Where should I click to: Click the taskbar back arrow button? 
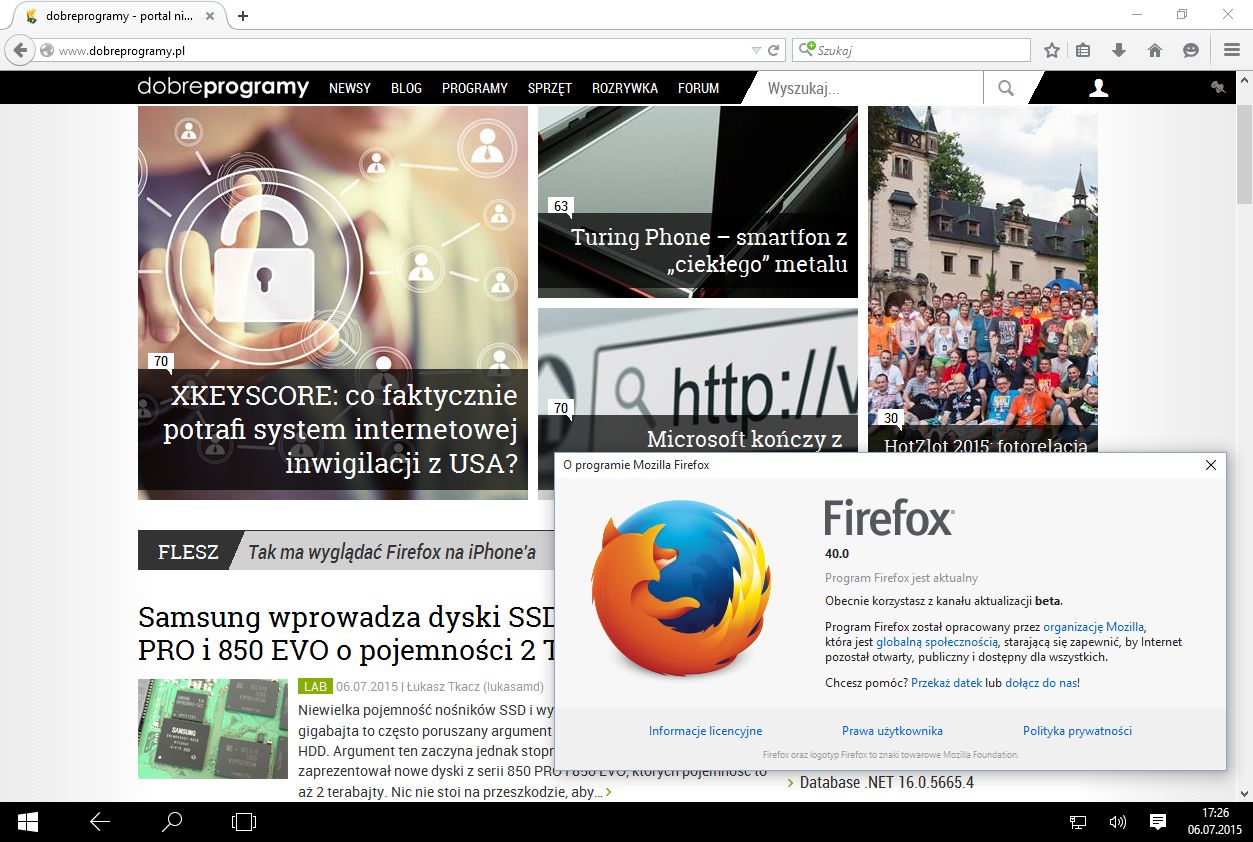click(x=100, y=822)
